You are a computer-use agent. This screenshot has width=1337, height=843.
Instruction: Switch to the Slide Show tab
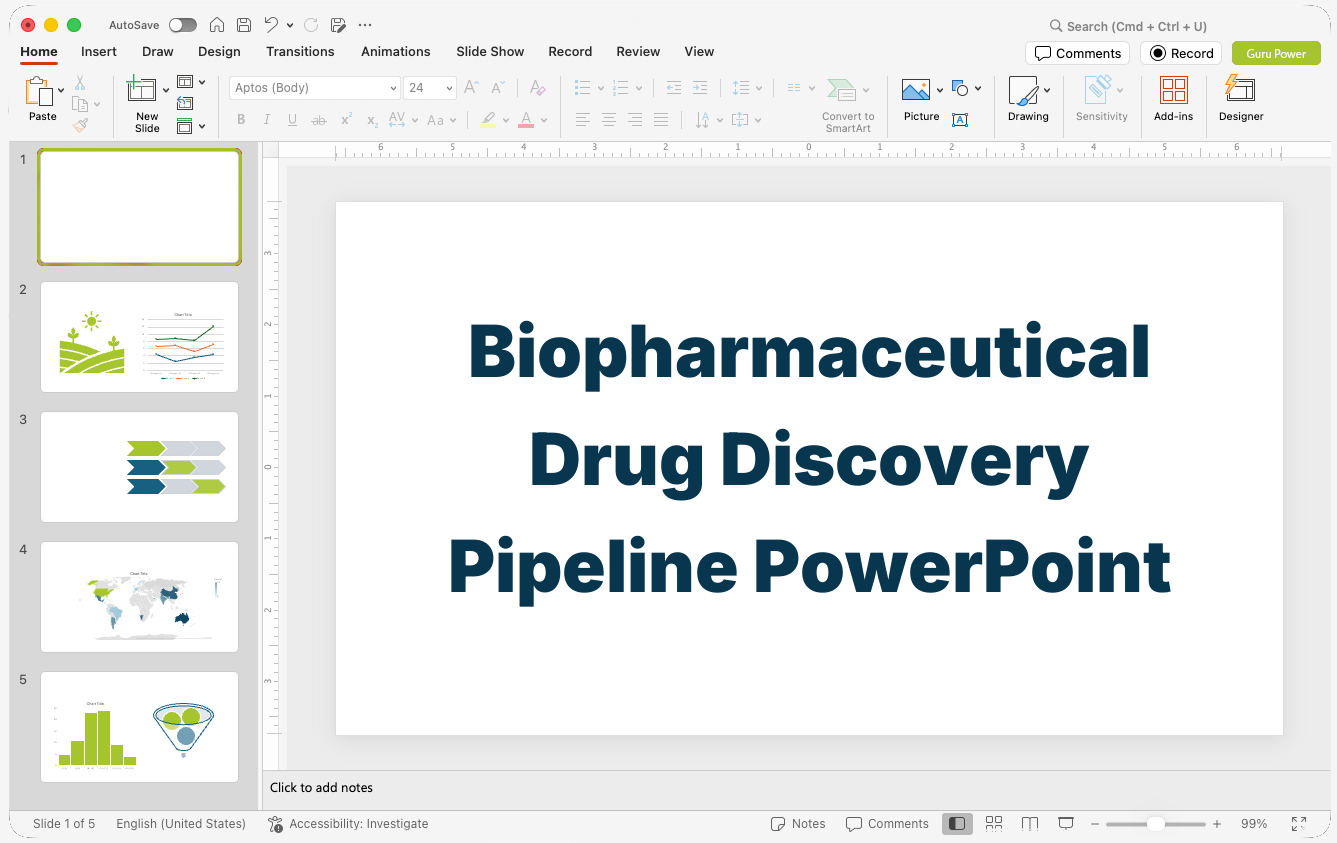click(490, 51)
